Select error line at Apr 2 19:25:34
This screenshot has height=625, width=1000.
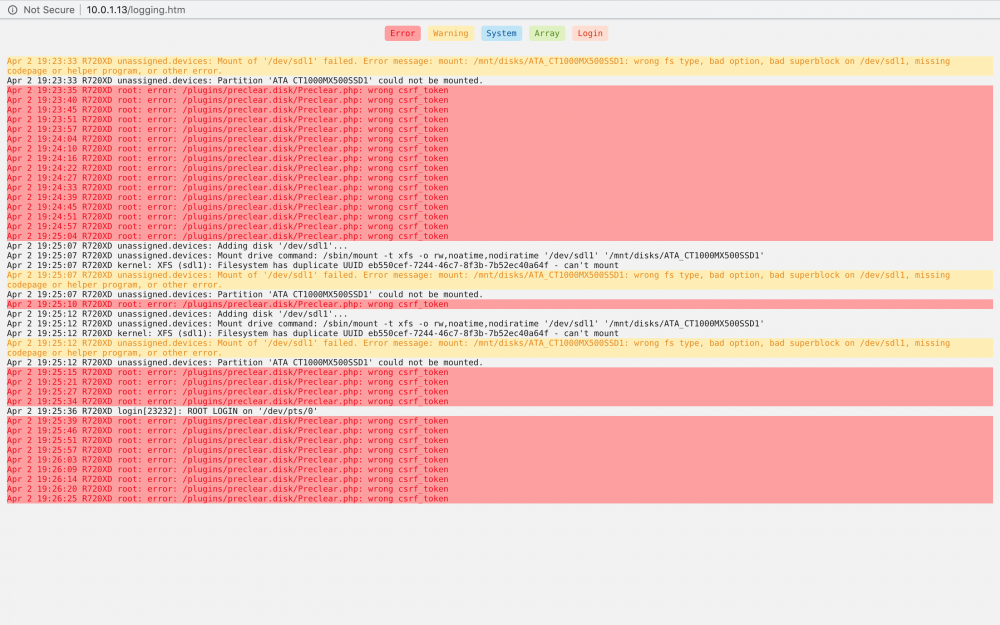pos(500,401)
